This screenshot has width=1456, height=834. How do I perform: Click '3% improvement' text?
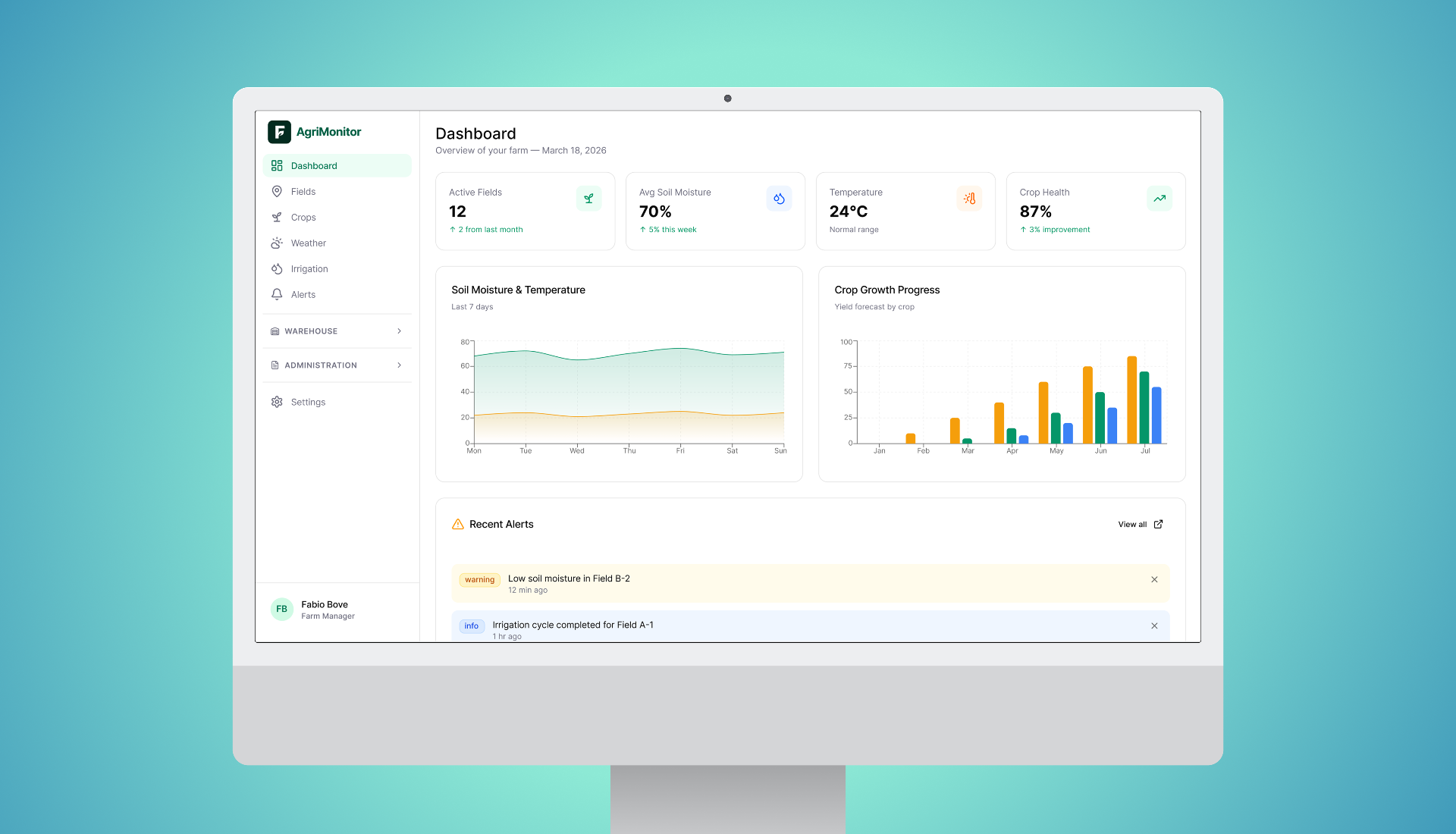1059,230
